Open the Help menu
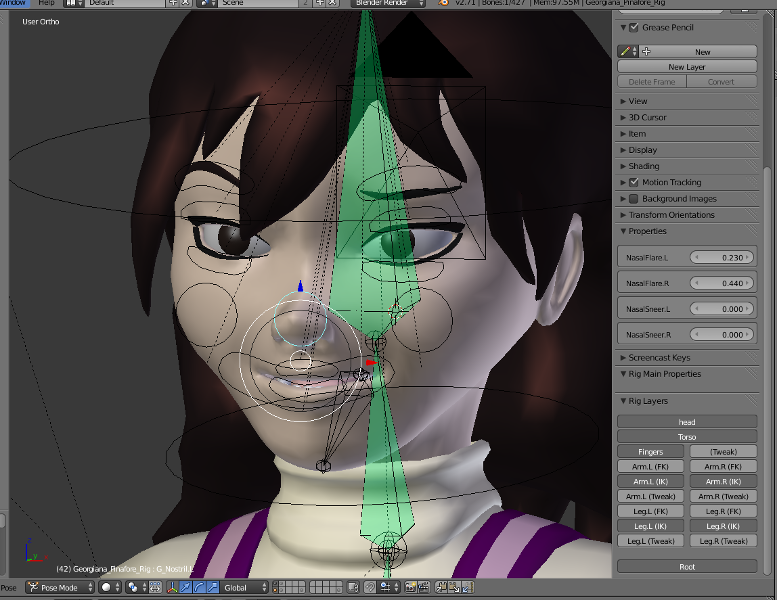Image resolution: width=777 pixels, height=600 pixels. click(46, 3)
